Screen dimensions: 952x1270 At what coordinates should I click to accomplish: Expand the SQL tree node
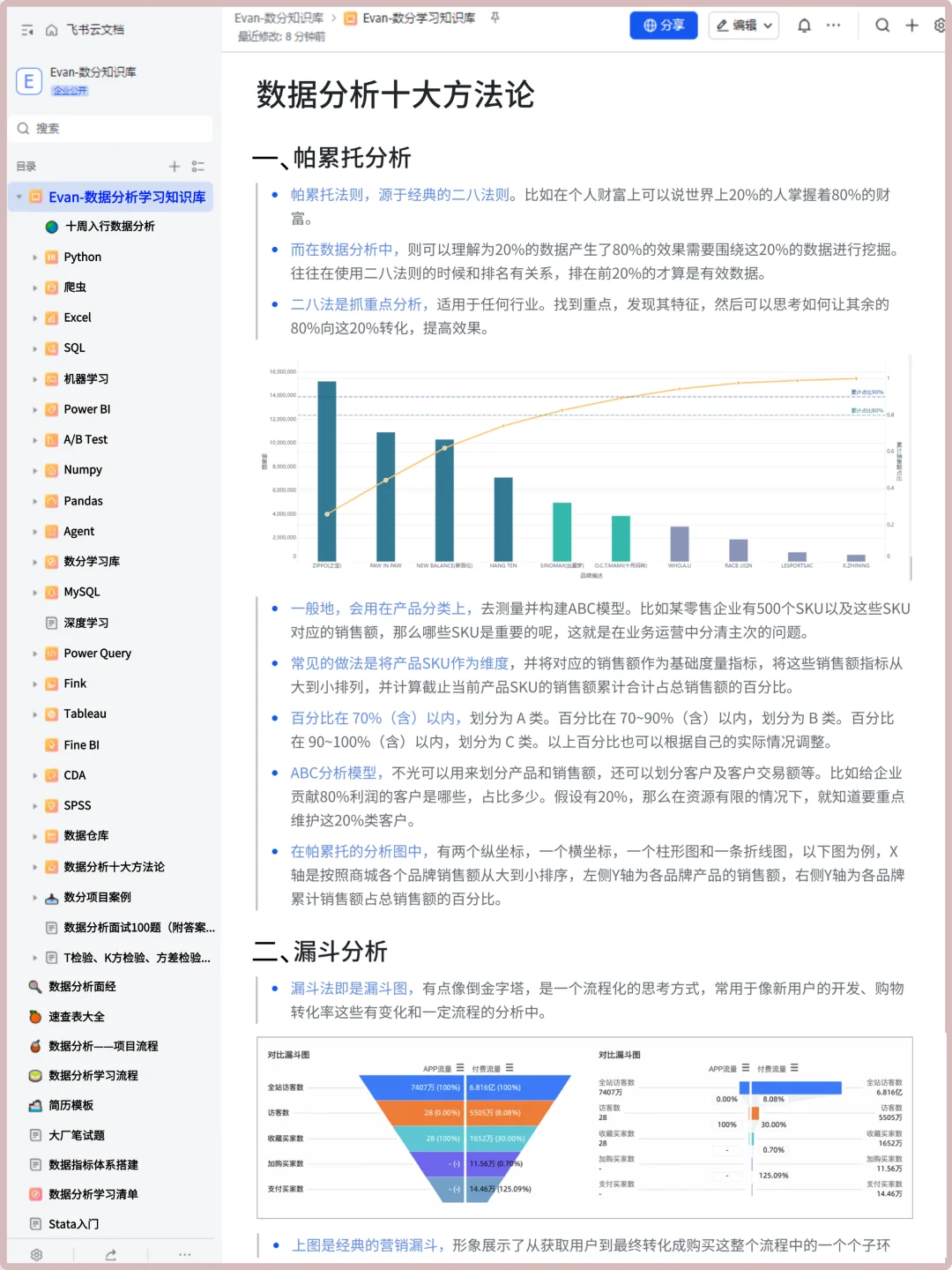pyautogui.click(x=35, y=348)
